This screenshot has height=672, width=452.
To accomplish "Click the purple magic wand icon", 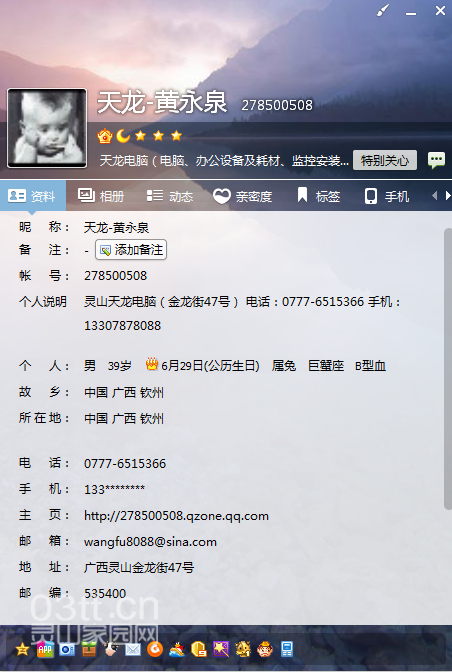I will point(221,649).
